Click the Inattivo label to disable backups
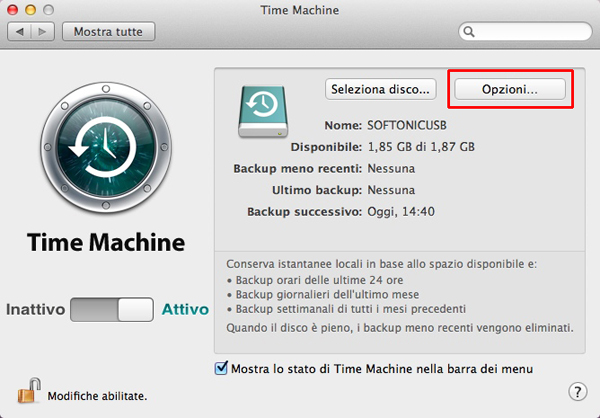Viewport: 600px width, 418px height. click(x=35, y=310)
